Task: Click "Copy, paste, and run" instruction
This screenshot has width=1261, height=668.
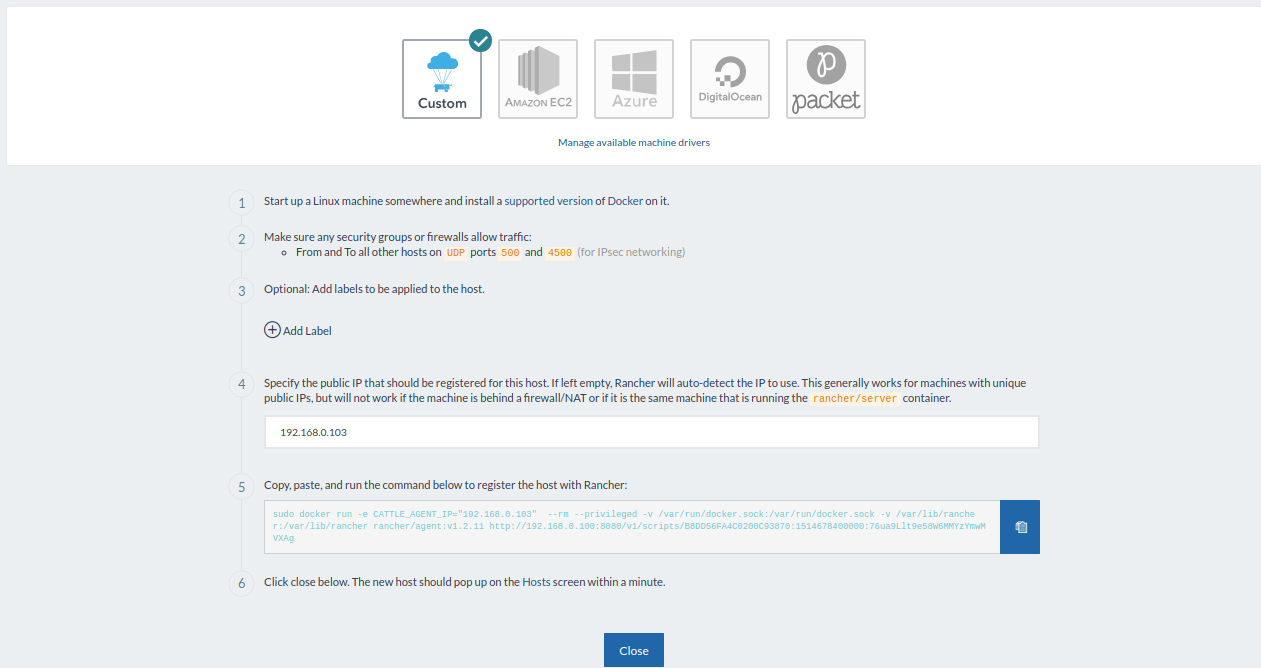Action: click(x=445, y=485)
